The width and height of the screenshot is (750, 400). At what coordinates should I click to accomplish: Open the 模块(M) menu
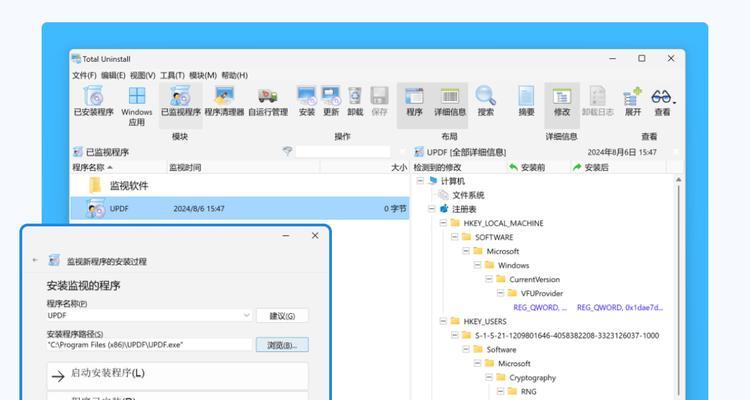click(203, 75)
